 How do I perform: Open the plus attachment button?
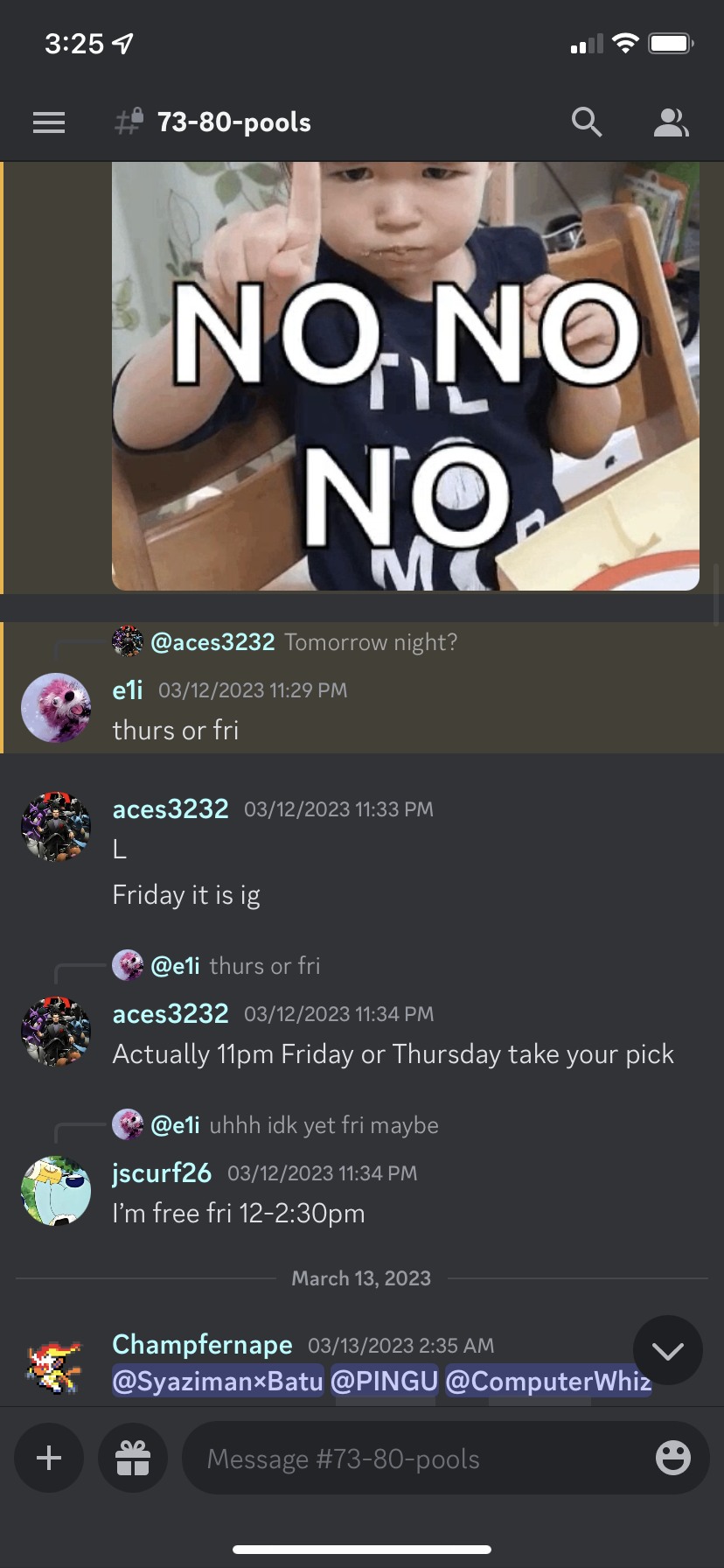[49, 1458]
